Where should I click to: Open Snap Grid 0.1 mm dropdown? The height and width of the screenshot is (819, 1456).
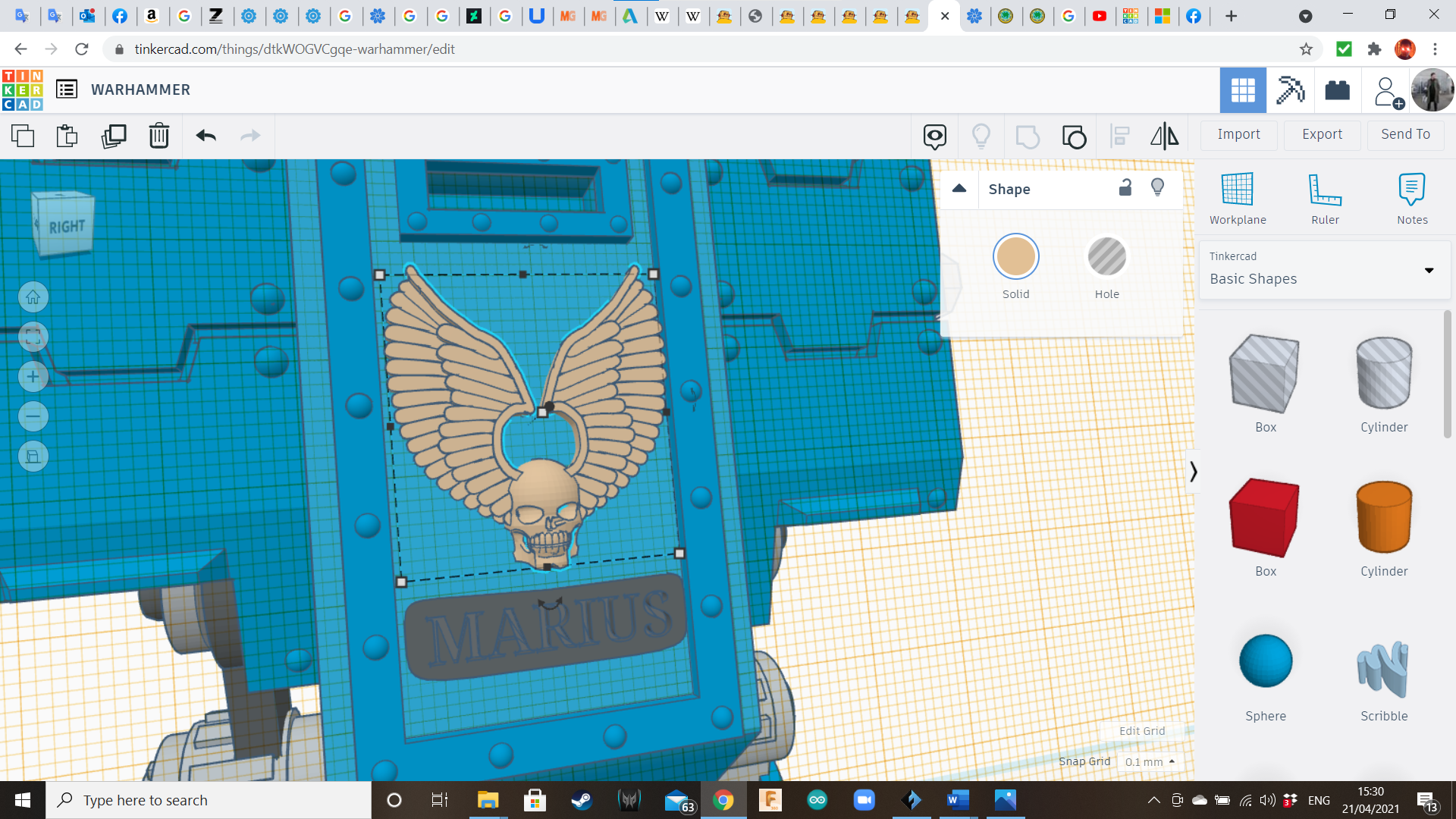pyautogui.click(x=1150, y=761)
